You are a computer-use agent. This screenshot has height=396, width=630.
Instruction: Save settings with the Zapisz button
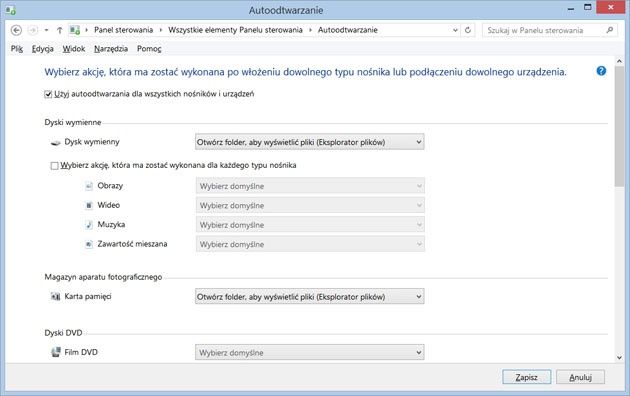pyautogui.click(x=526, y=377)
